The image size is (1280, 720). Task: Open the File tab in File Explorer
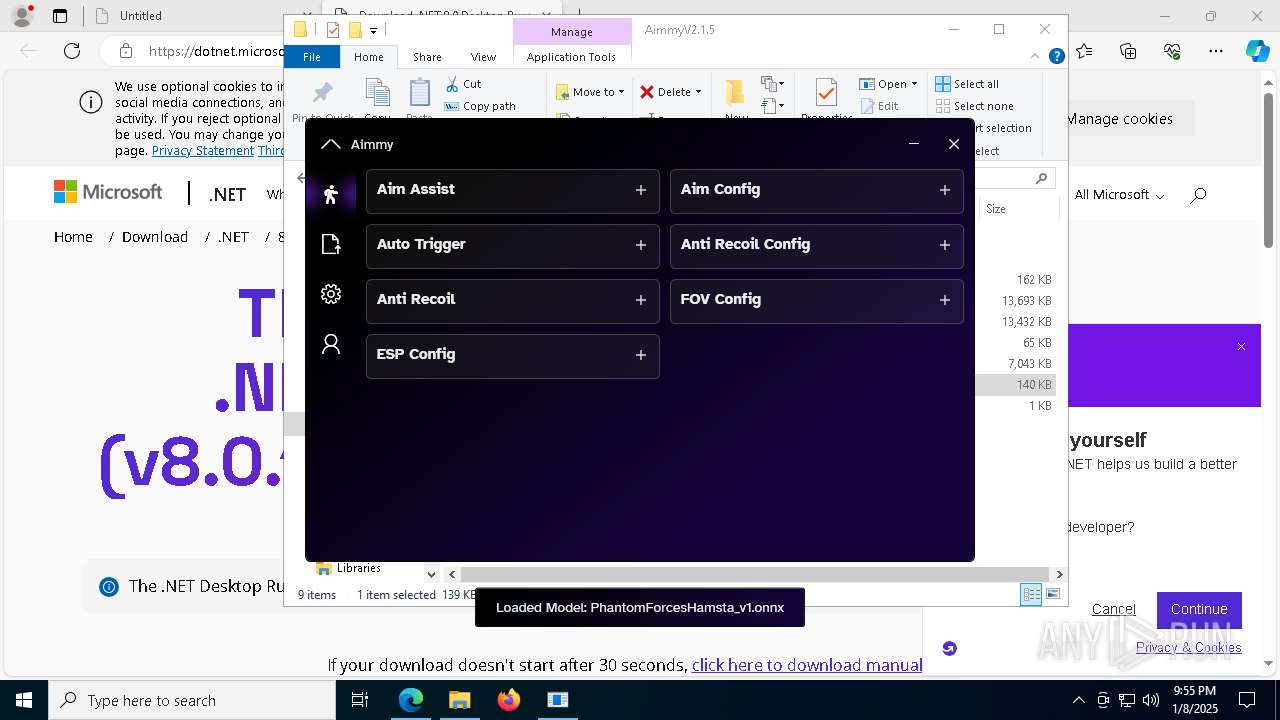pos(312,57)
